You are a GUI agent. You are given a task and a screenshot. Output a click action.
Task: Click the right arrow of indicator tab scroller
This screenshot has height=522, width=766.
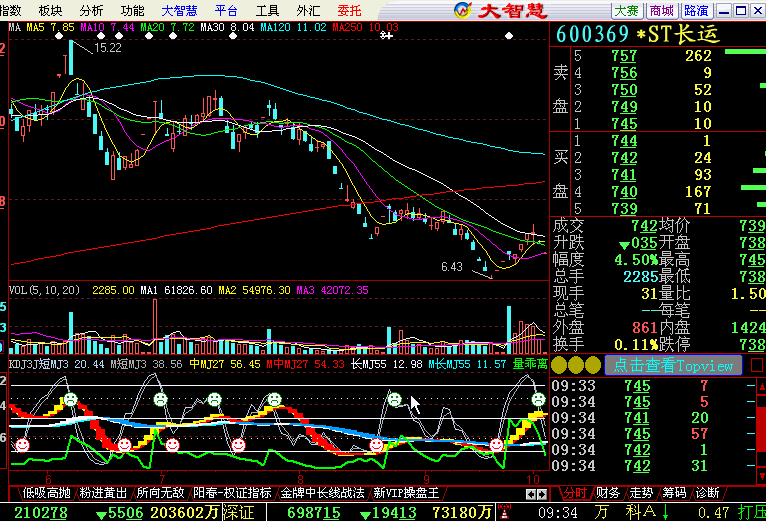click(542, 494)
